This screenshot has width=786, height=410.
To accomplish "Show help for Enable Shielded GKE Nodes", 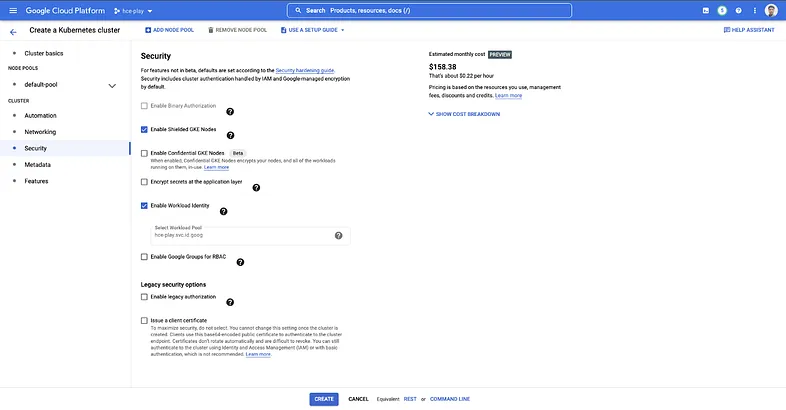I will [x=231, y=135].
